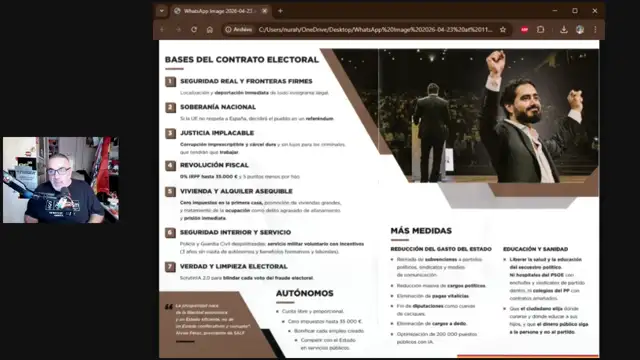
Task: Select the quotation mark icon in brown box
Action: point(169,307)
